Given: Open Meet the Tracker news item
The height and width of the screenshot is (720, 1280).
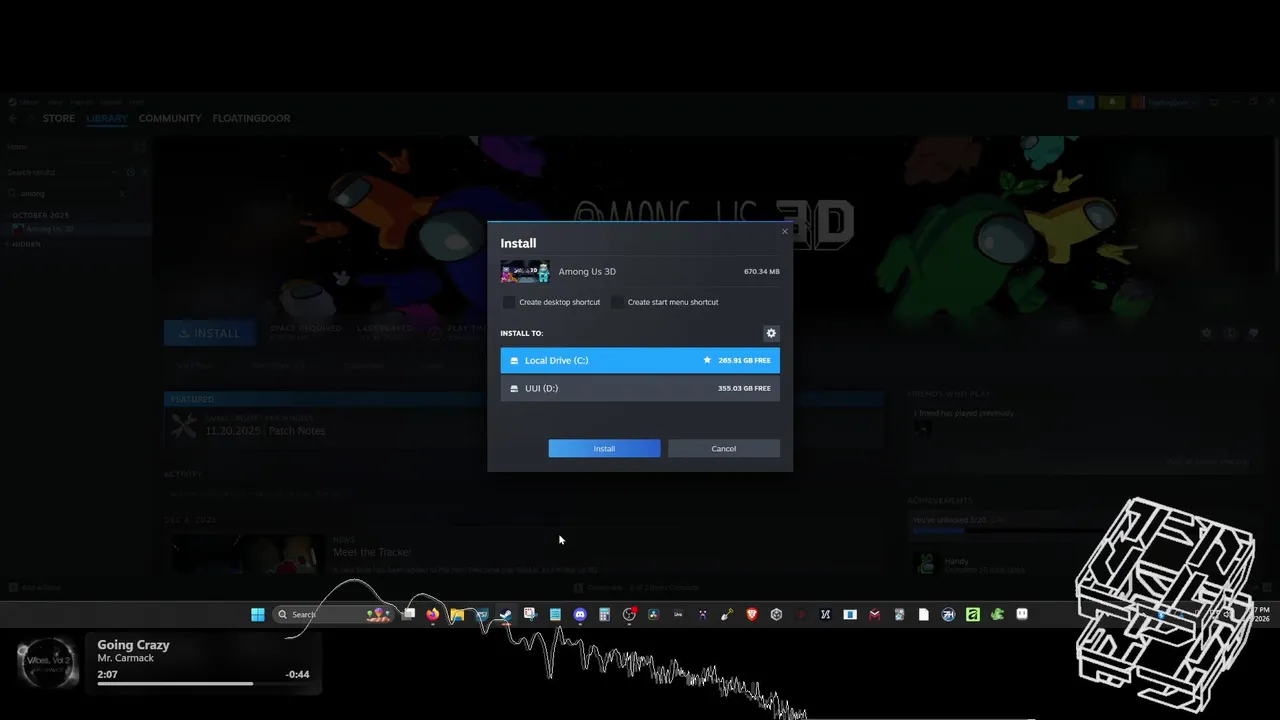Looking at the screenshot, I should coord(372,552).
